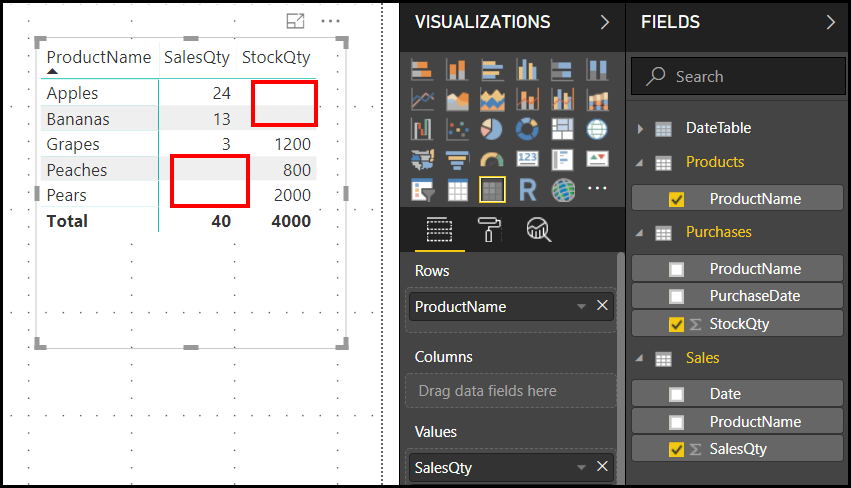Check ProductName under Purchases table
The height and width of the screenshot is (488, 851).
tap(676, 269)
